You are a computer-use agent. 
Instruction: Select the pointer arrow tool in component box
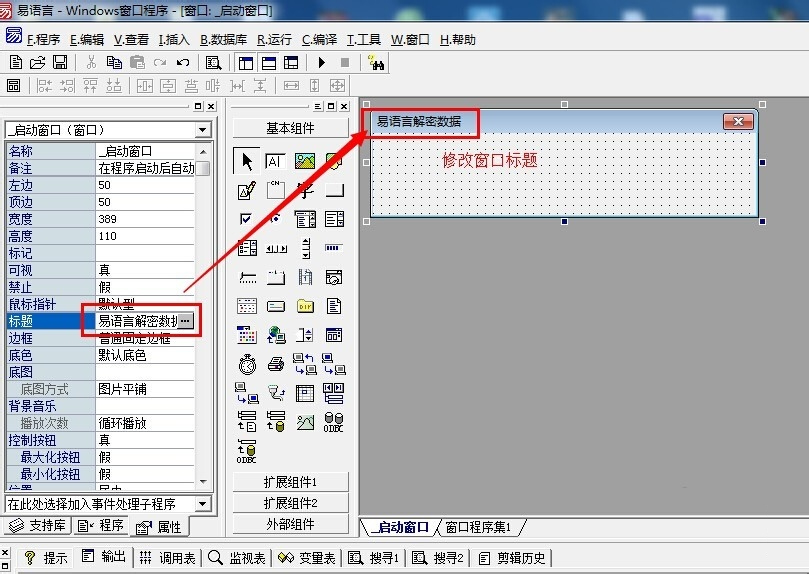pos(247,161)
